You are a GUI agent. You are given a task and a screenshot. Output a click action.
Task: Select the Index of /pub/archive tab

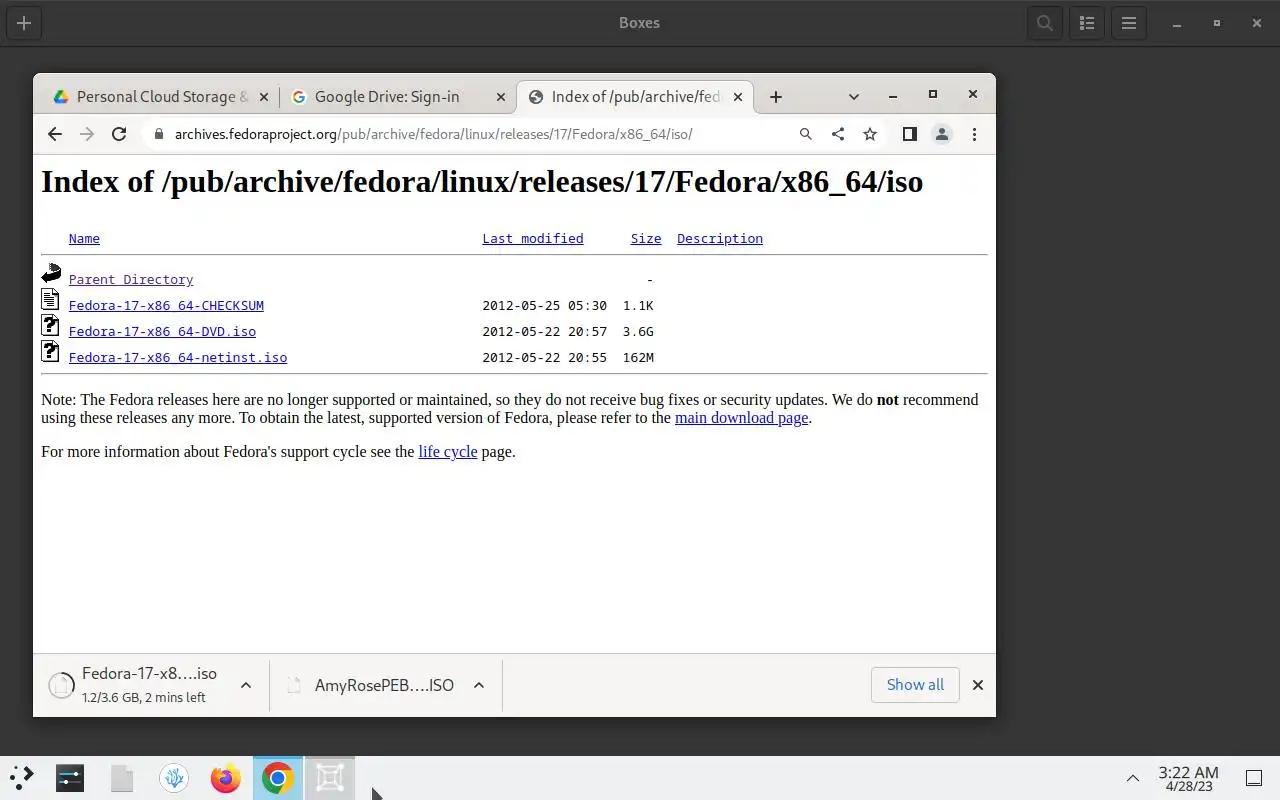click(x=635, y=97)
